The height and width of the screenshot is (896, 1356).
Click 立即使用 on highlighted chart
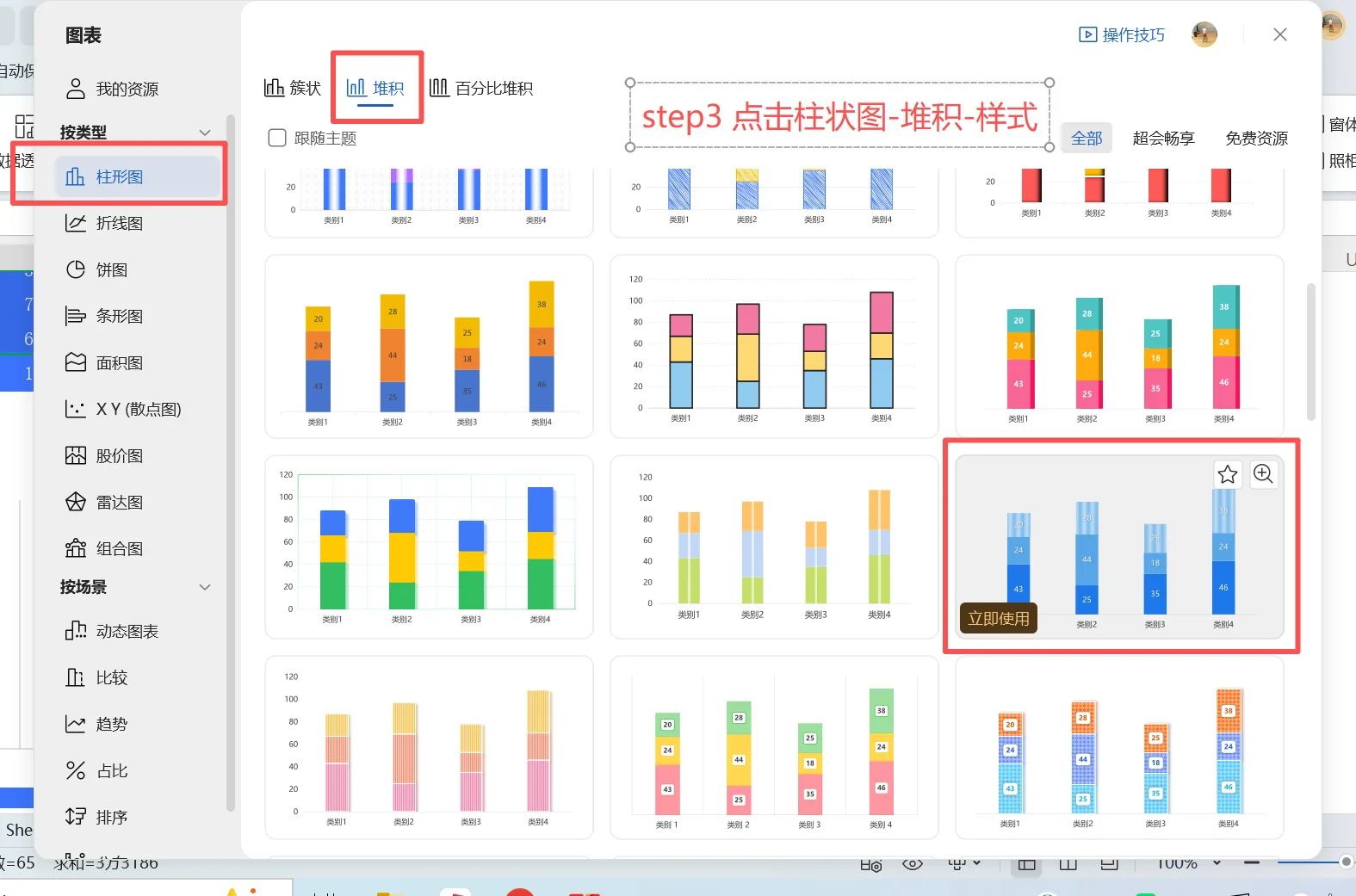999,618
